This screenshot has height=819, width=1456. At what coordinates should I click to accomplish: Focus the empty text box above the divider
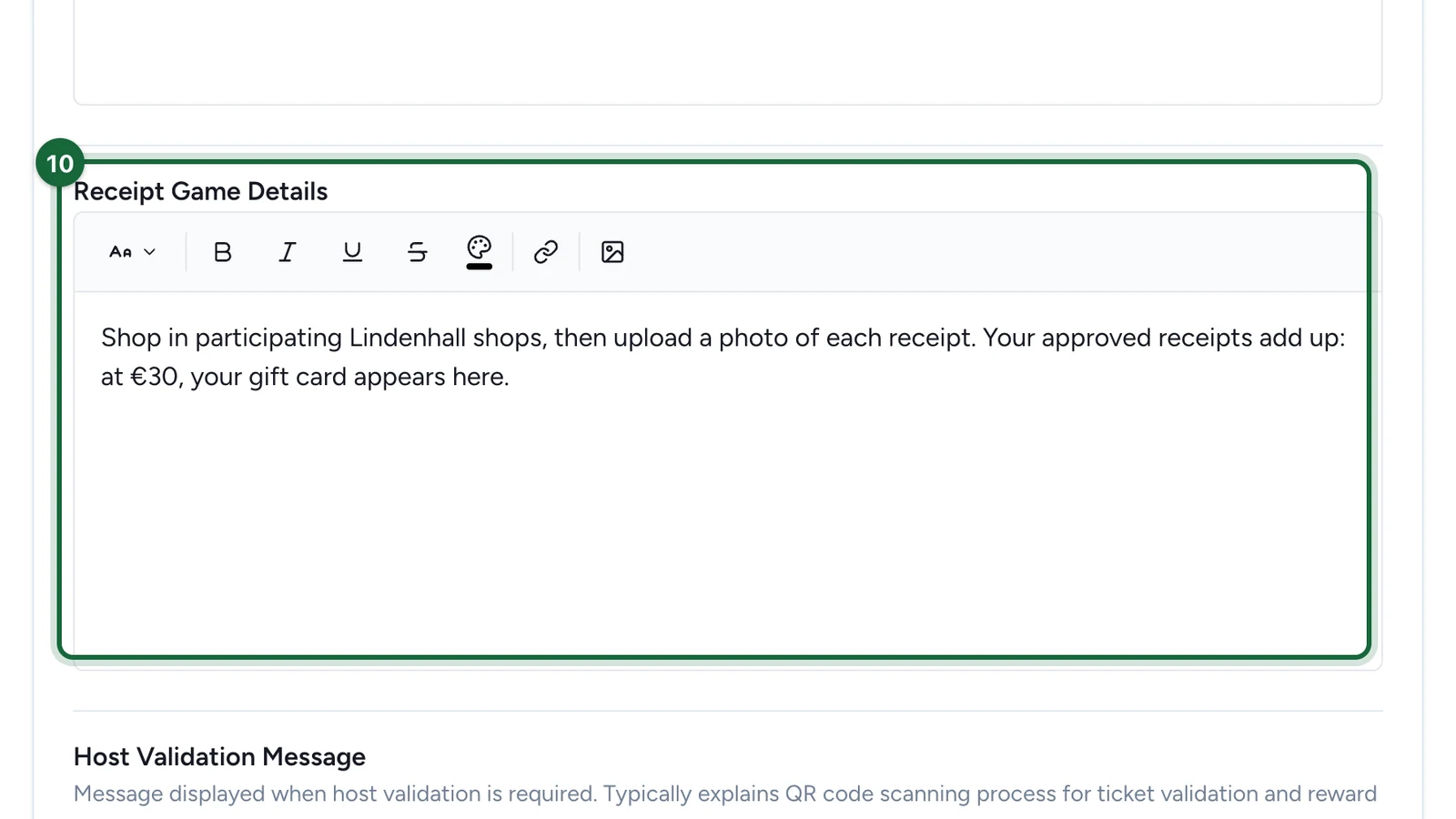click(x=728, y=52)
